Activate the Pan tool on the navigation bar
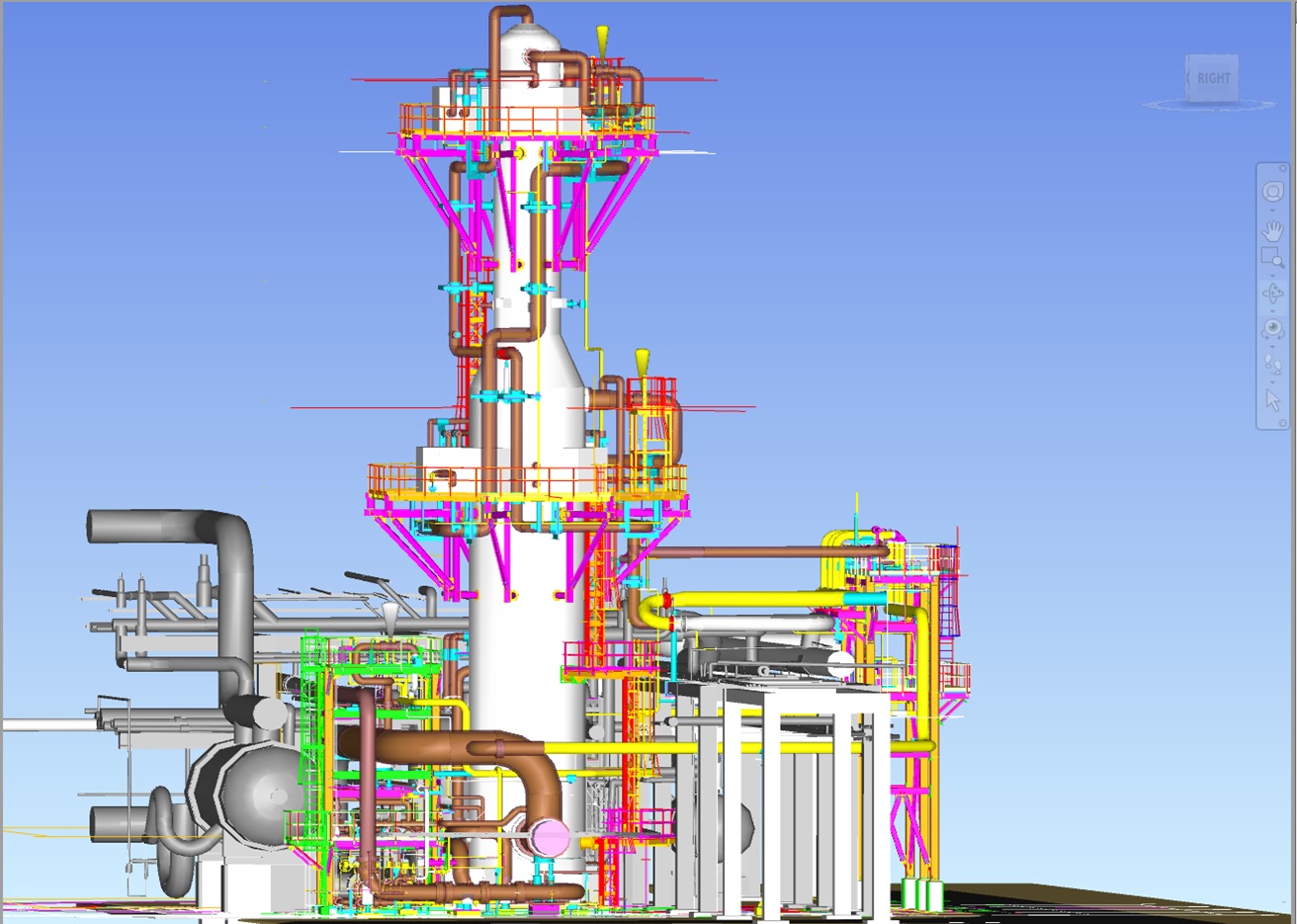This screenshot has height=924, width=1297. coord(1272,231)
